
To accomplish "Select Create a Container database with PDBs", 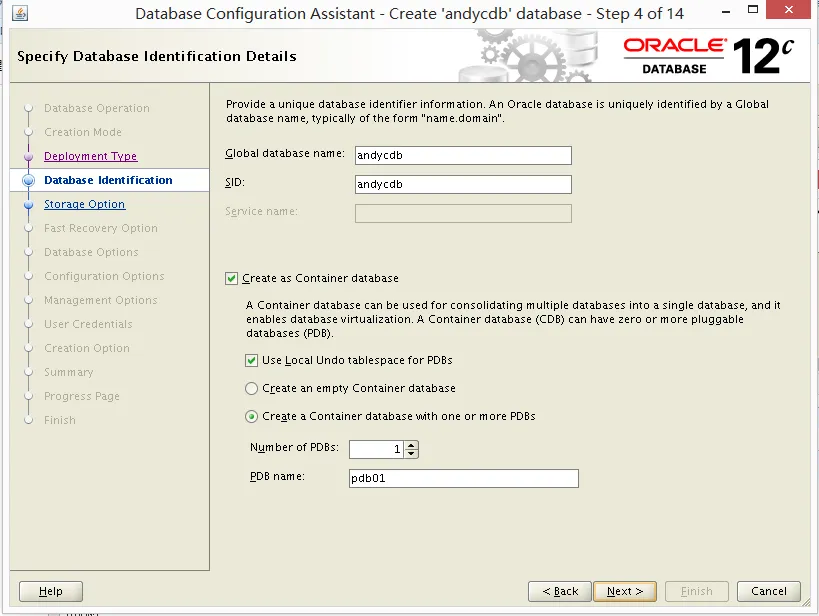I will [x=251, y=416].
